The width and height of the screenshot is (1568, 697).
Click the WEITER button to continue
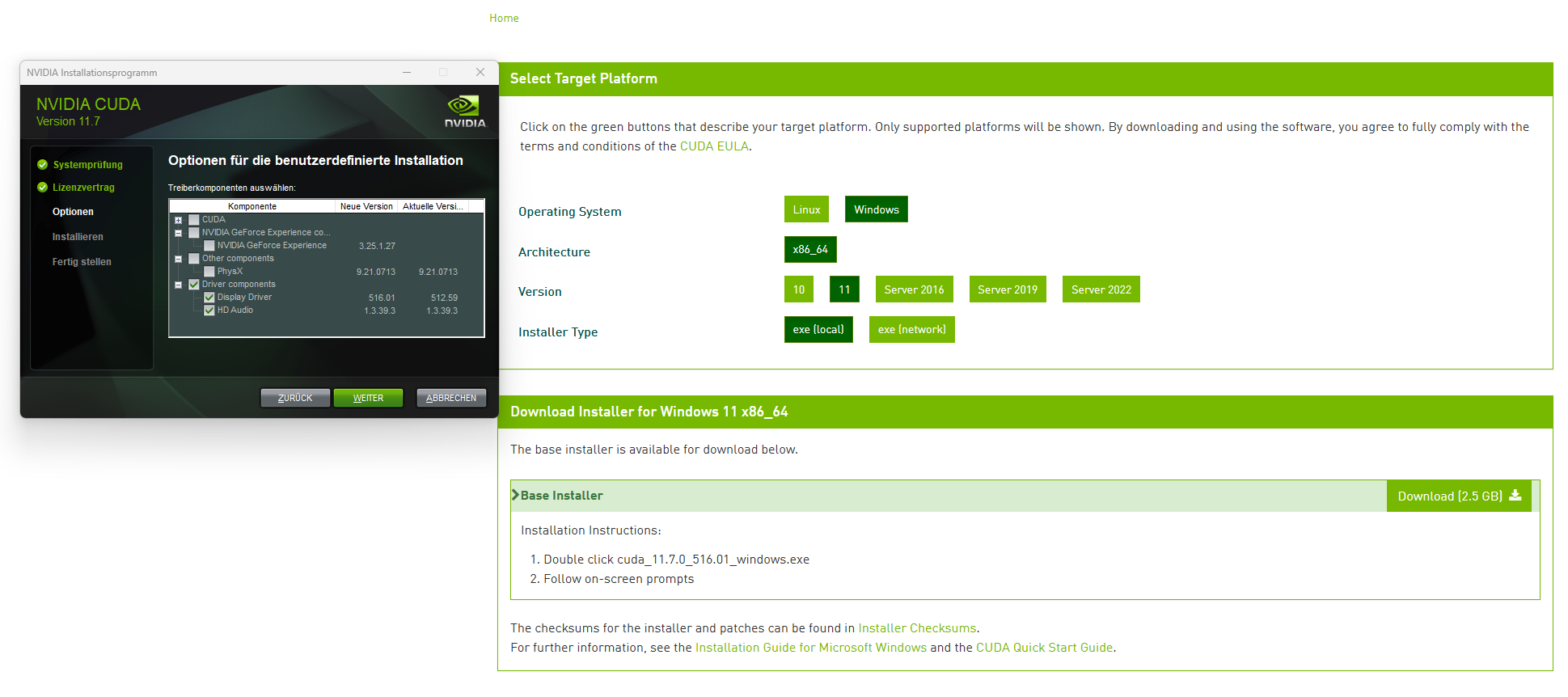point(368,398)
